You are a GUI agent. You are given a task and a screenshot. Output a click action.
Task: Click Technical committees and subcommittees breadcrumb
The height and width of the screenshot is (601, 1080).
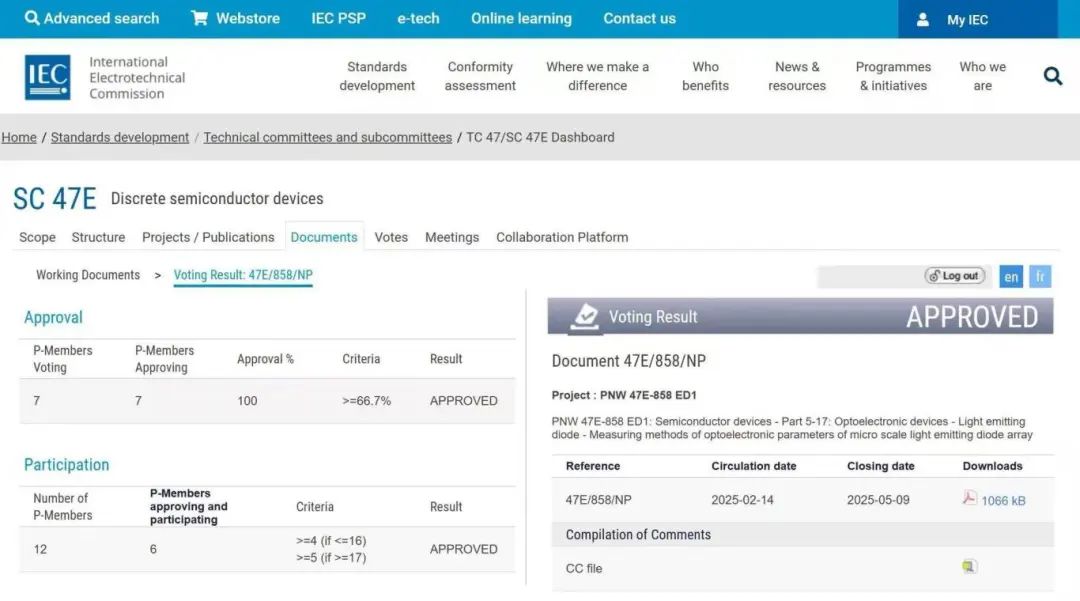pyautogui.click(x=328, y=137)
